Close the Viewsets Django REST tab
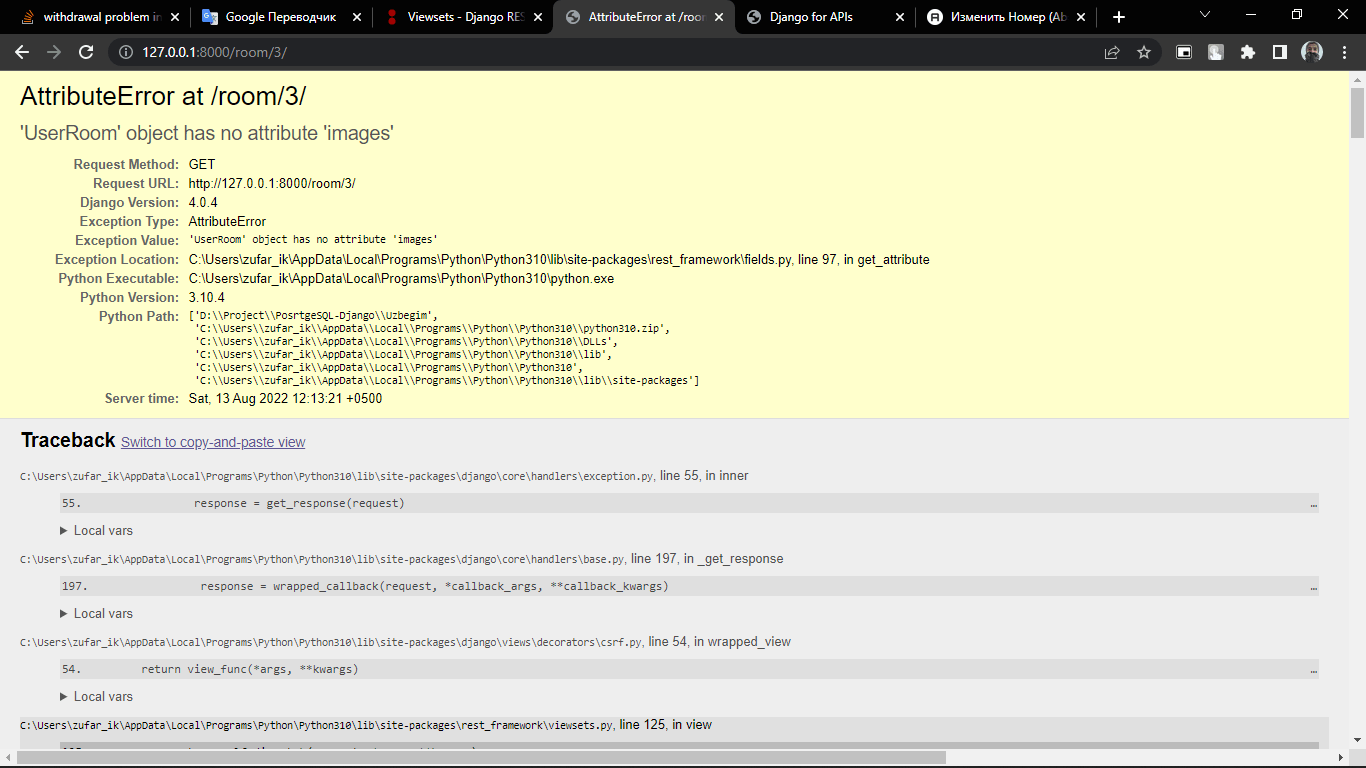The height and width of the screenshot is (768, 1366). tap(538, 17)
